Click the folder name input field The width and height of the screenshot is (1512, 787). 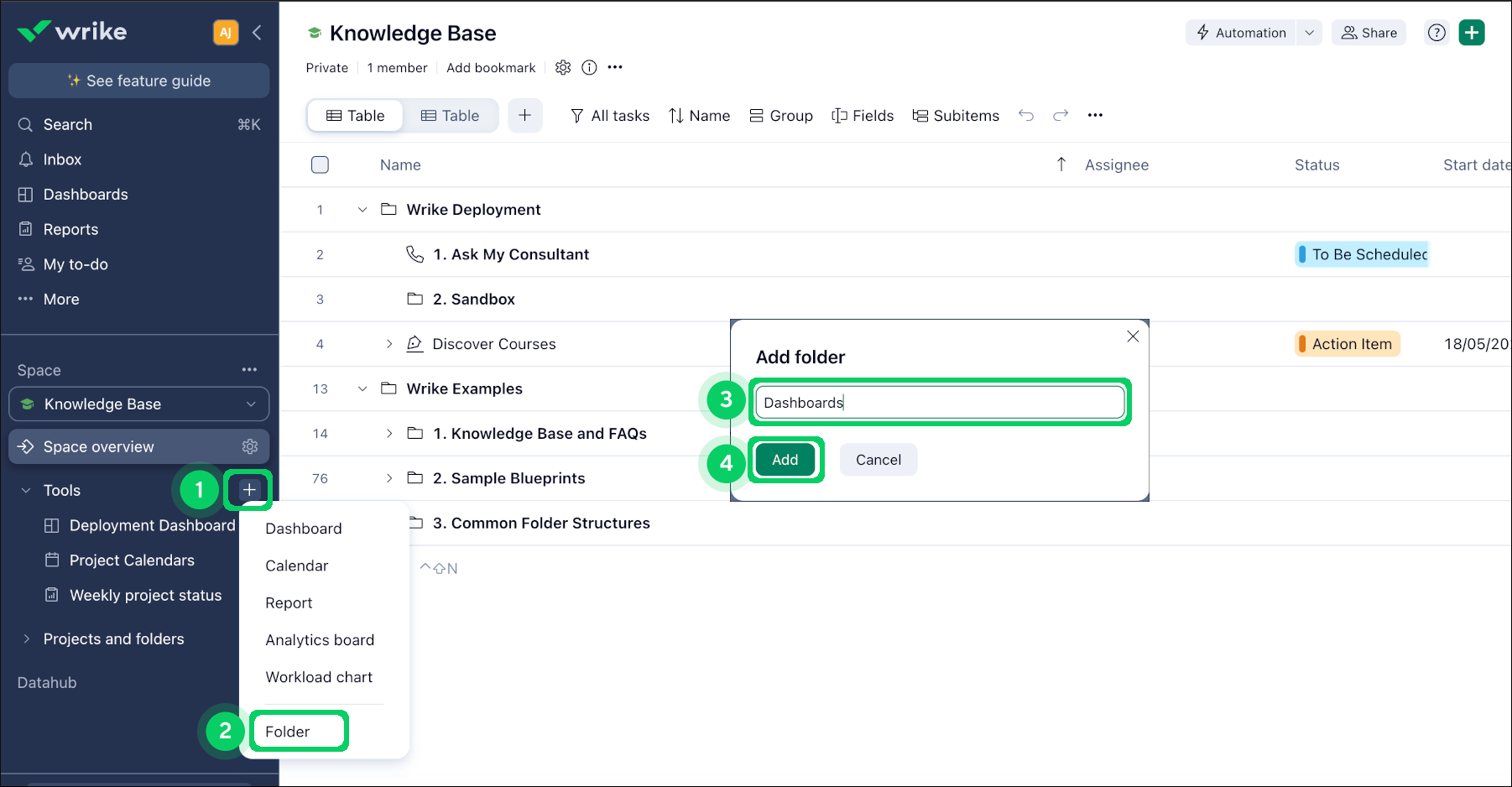pos(939,403)
